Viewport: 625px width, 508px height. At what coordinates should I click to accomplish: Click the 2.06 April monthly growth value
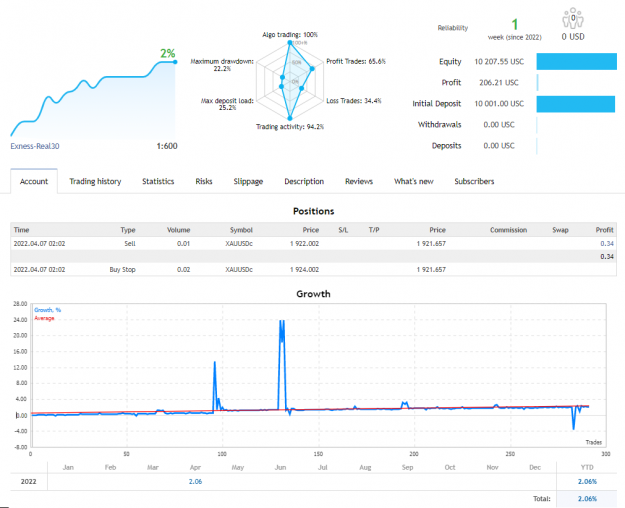point(195,482)
